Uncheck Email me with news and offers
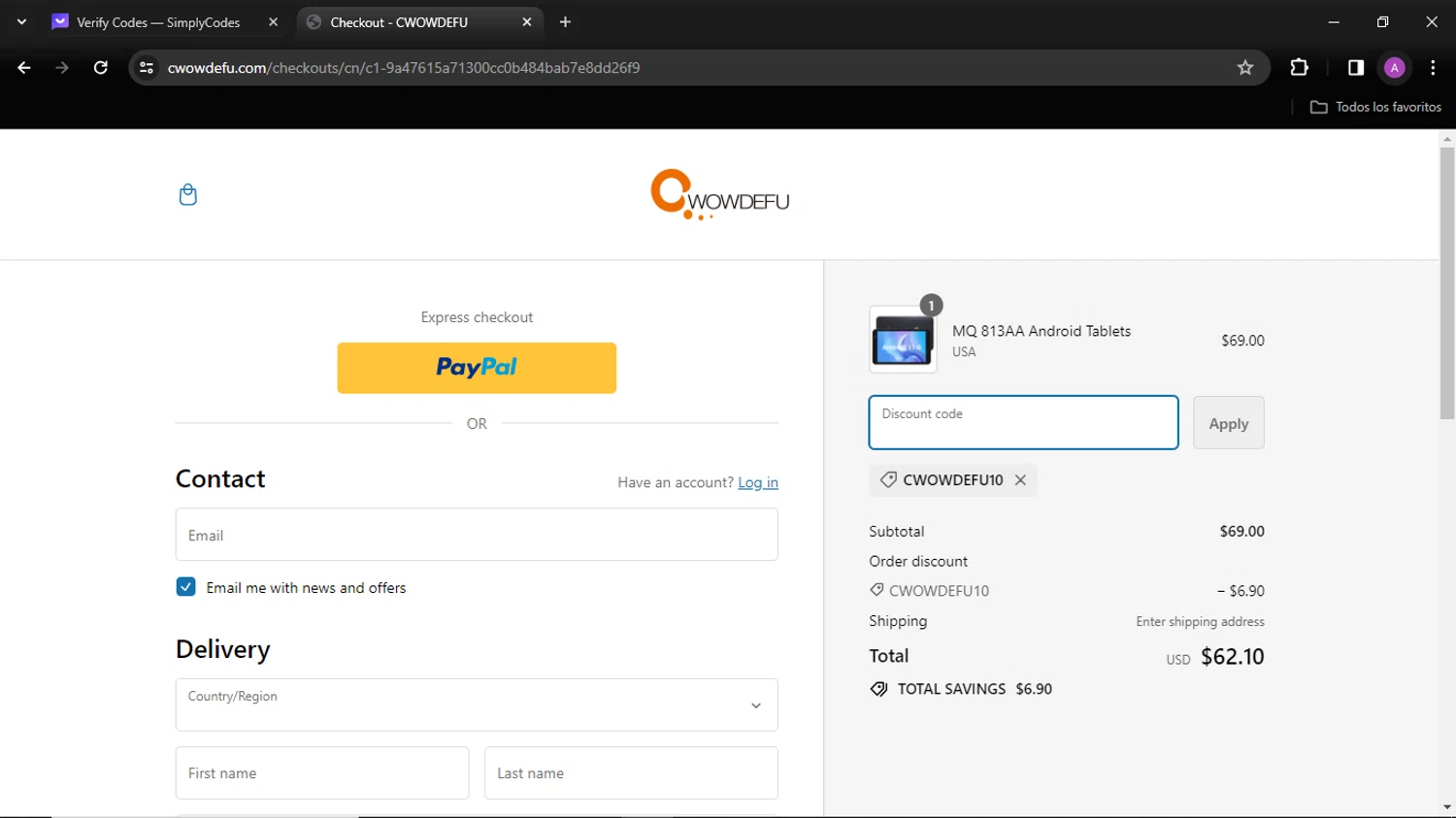Image resolution: width=1456 pixels, height=818 pixels. tap(185, 587)
